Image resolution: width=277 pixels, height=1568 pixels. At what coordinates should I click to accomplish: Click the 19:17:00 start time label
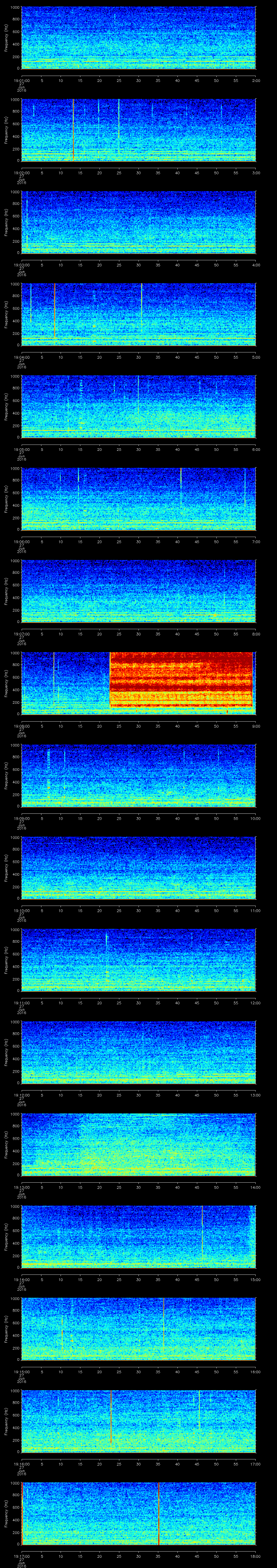tap(21, 1556)
